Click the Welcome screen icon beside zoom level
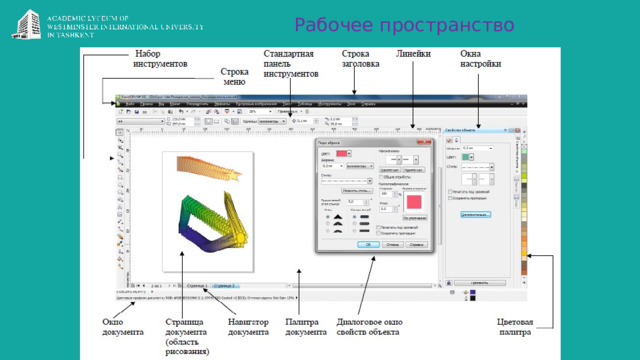The width and height of the screenshot is (640, 360). coord(240,111)
